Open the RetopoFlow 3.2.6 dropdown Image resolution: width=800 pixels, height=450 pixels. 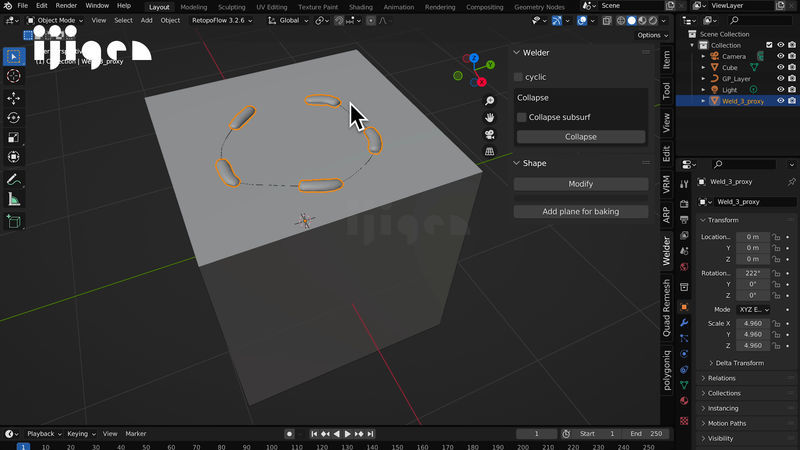click(x=222, y=20)
